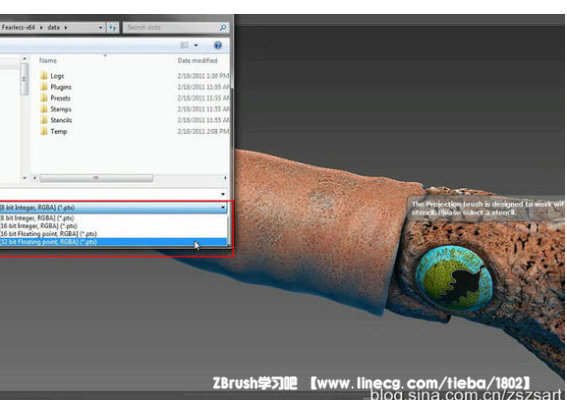Image resolution: width=567 pixels, height=400 pixels.
Task: Toggle the file type dropdown arrow
Action: (x=223, y=208)
